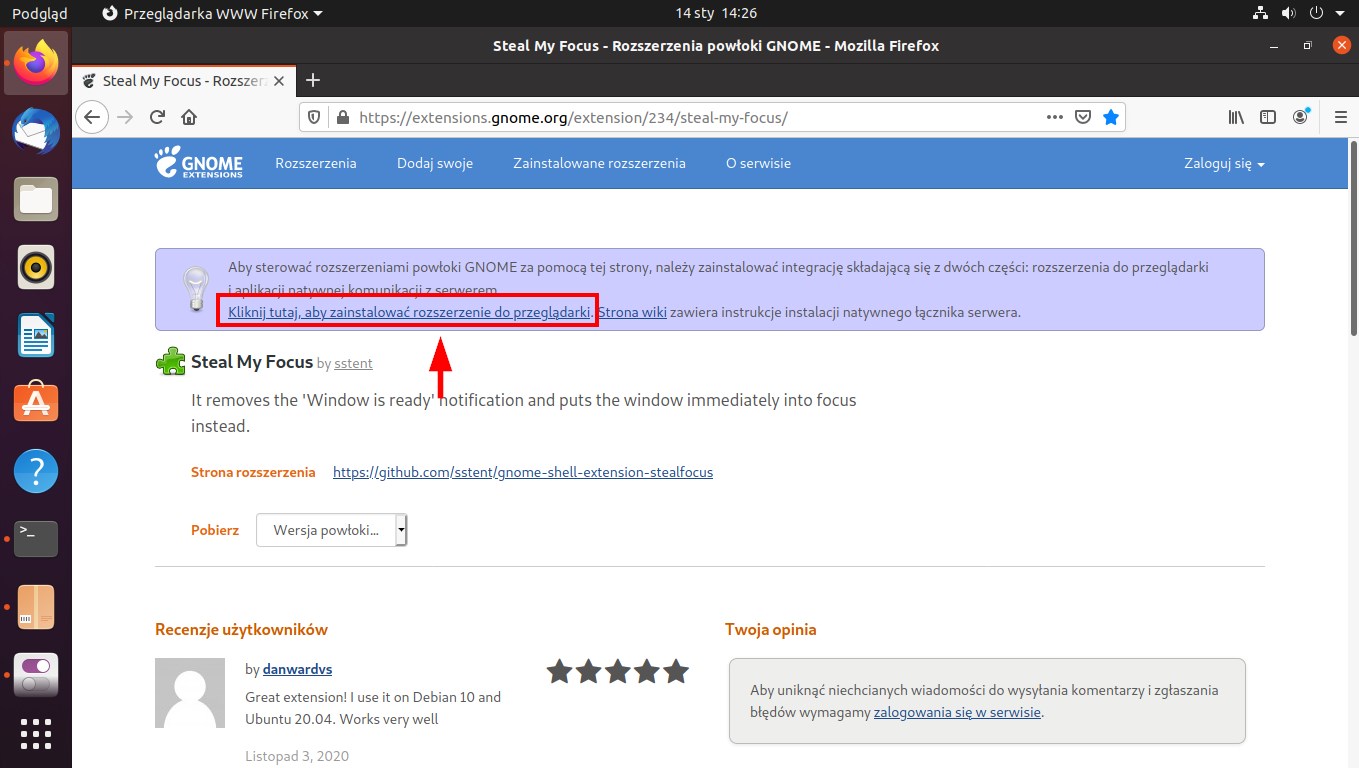Open the Firefox hamburger menu
This screenshot has width=1359, height=768.
[1341, 117]
